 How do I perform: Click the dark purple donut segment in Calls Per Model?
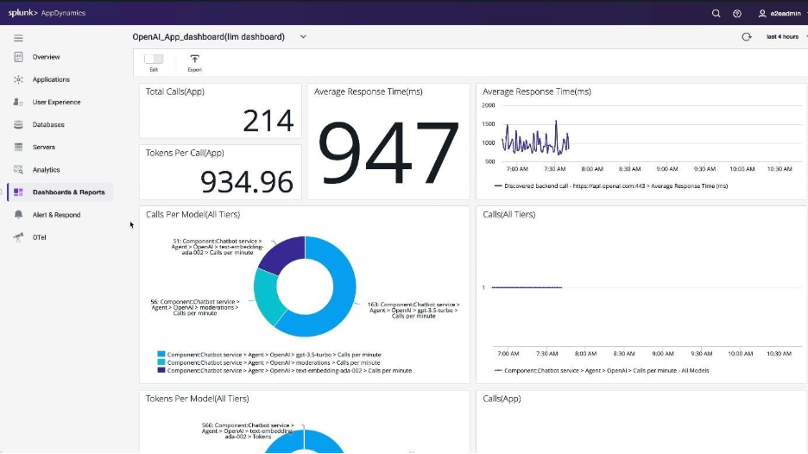pos(284,253)
